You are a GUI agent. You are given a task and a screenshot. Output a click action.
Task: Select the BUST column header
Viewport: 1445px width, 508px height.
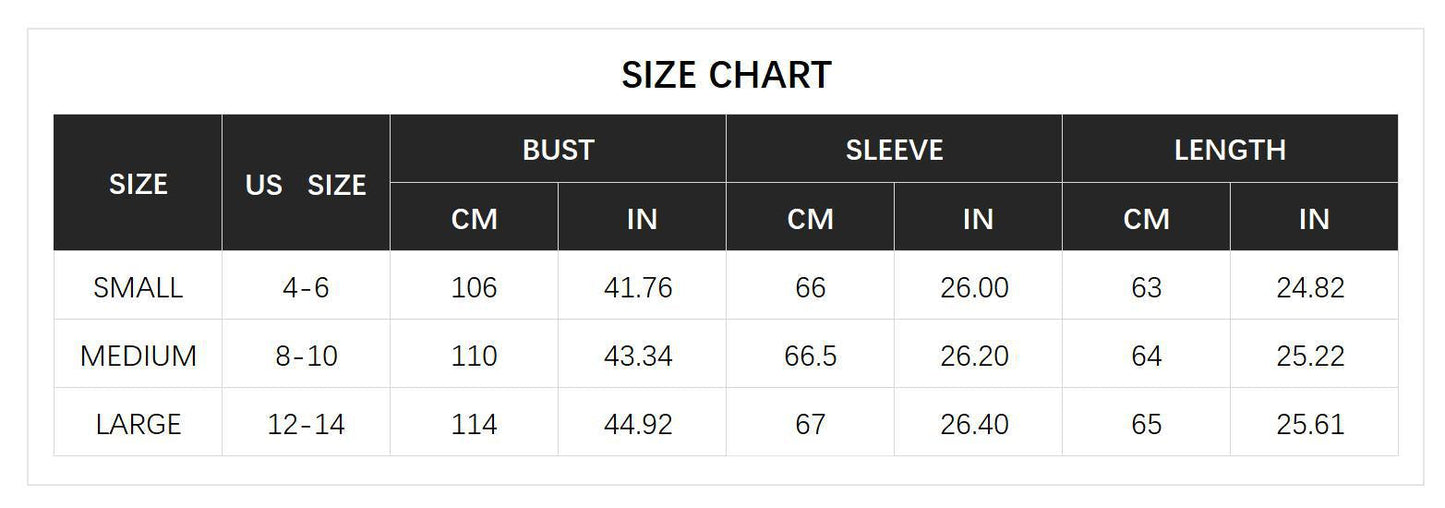558,150
